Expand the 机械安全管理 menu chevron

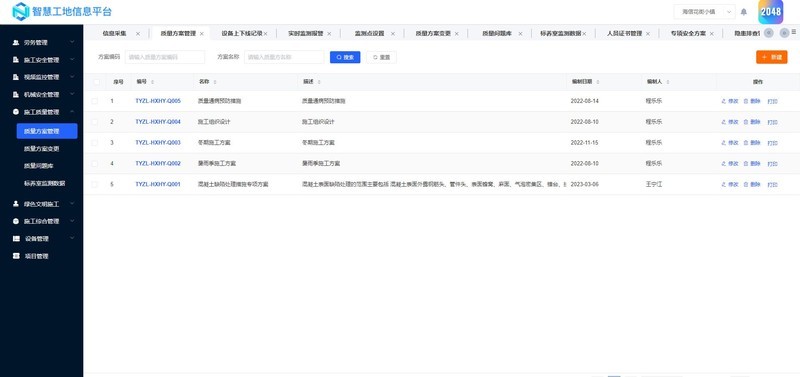[x=72, y=94]
